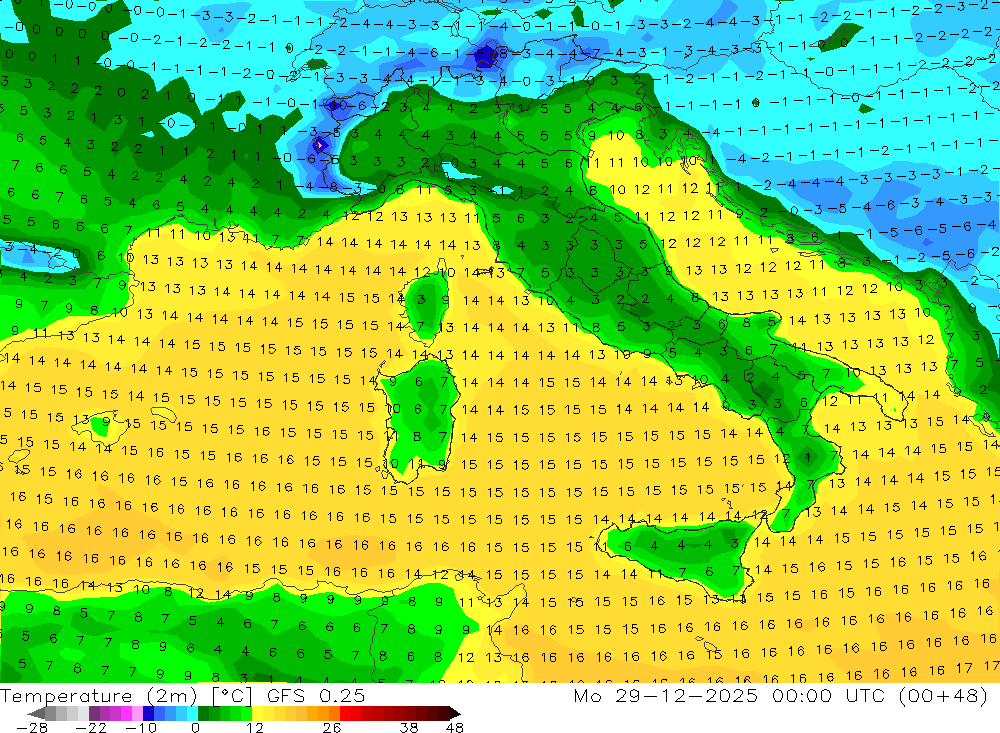Click the "38" legend label

(409, 727)
